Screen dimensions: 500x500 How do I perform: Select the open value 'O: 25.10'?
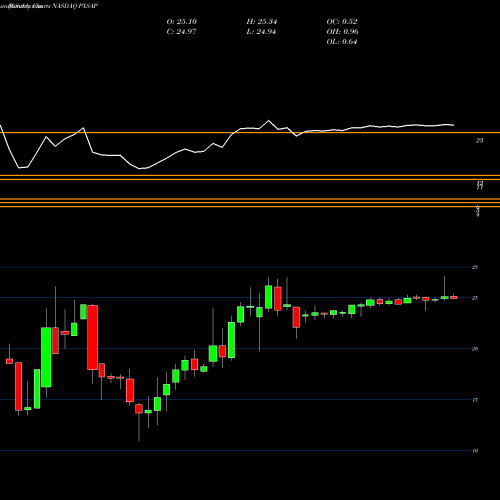point(182,22)
